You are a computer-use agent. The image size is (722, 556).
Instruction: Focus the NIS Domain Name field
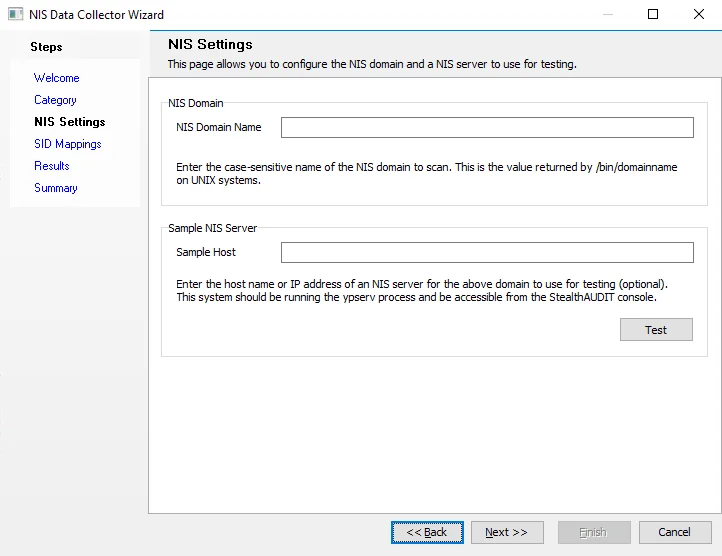tap(487, 128)
